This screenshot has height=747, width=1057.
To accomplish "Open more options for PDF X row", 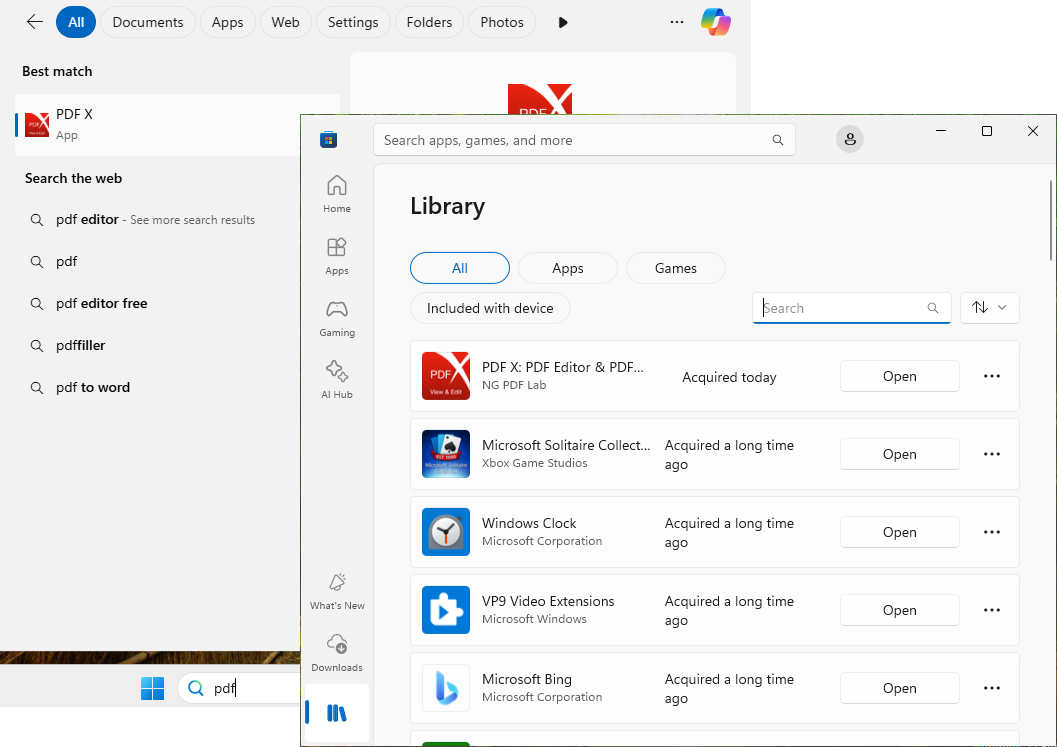I will point(991,376).
